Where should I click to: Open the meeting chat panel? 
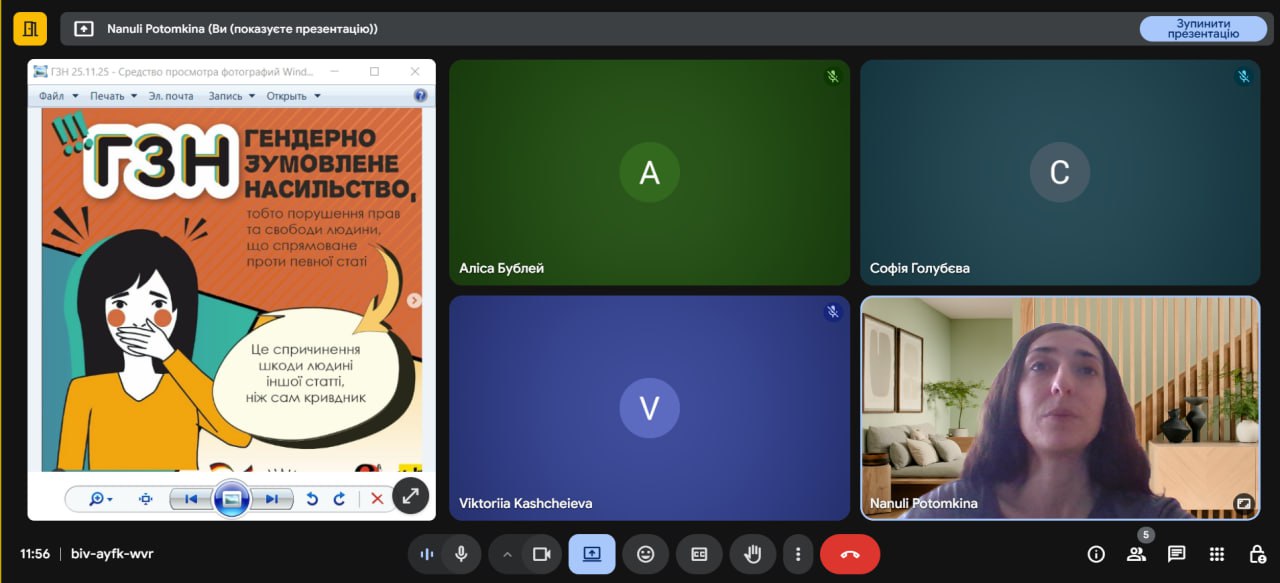click(1176, 554)
